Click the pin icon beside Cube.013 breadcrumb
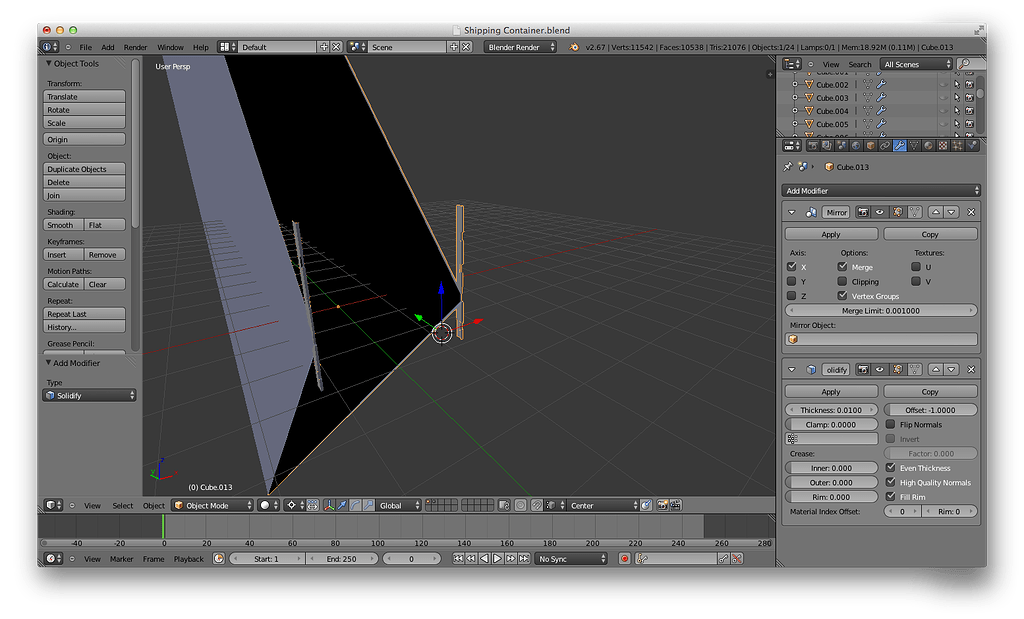The width and height of the screenshot is (1024, 619). pyautogui.click(x=788, y=167)
